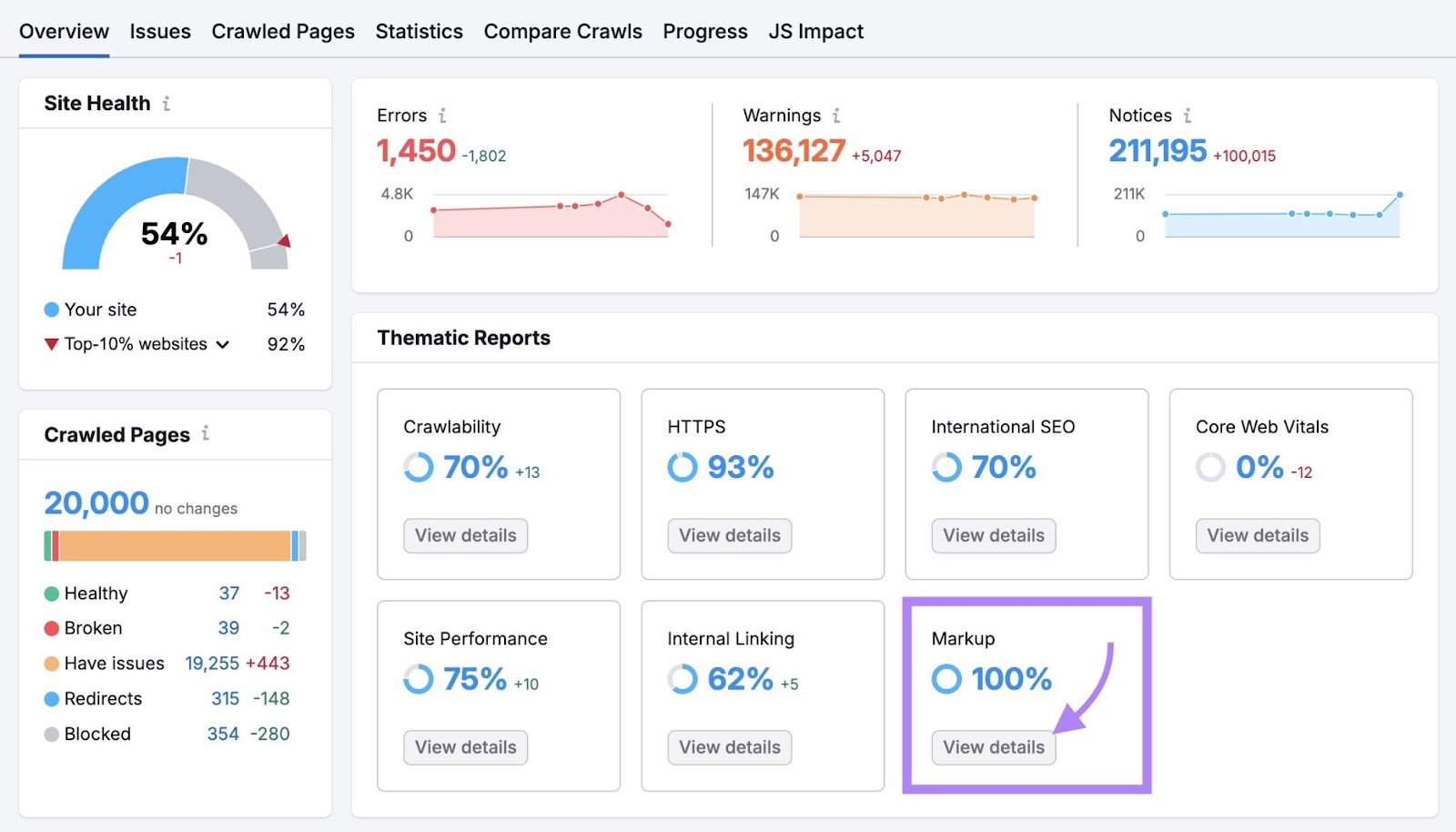Open the Site Health info tooltip
Viewport: 1456px width, 832px height.
(x=166, y=103)
